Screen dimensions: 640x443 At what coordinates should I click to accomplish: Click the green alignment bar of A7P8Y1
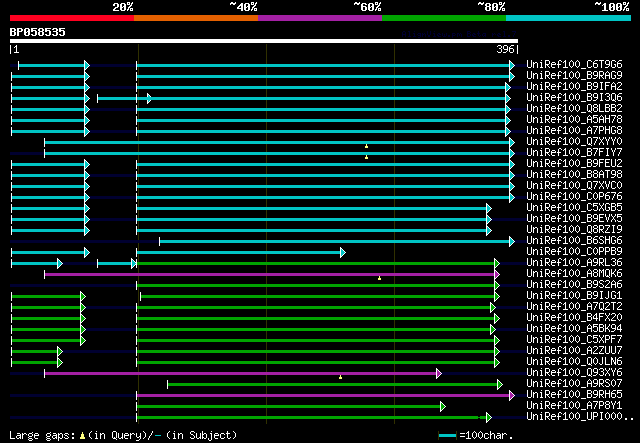click(x=289, y=407)
